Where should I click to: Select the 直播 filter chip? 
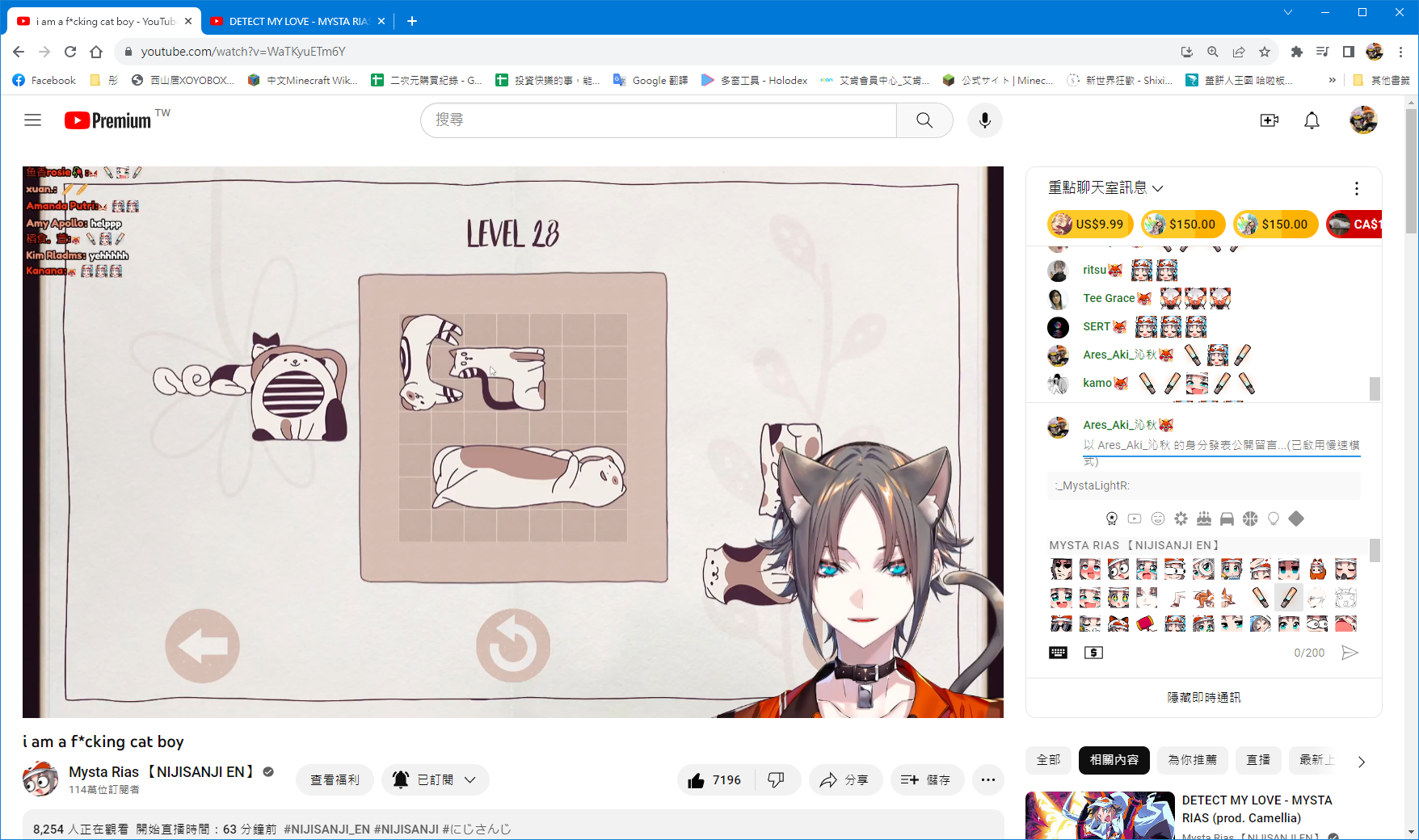(x=1258, y=760)
